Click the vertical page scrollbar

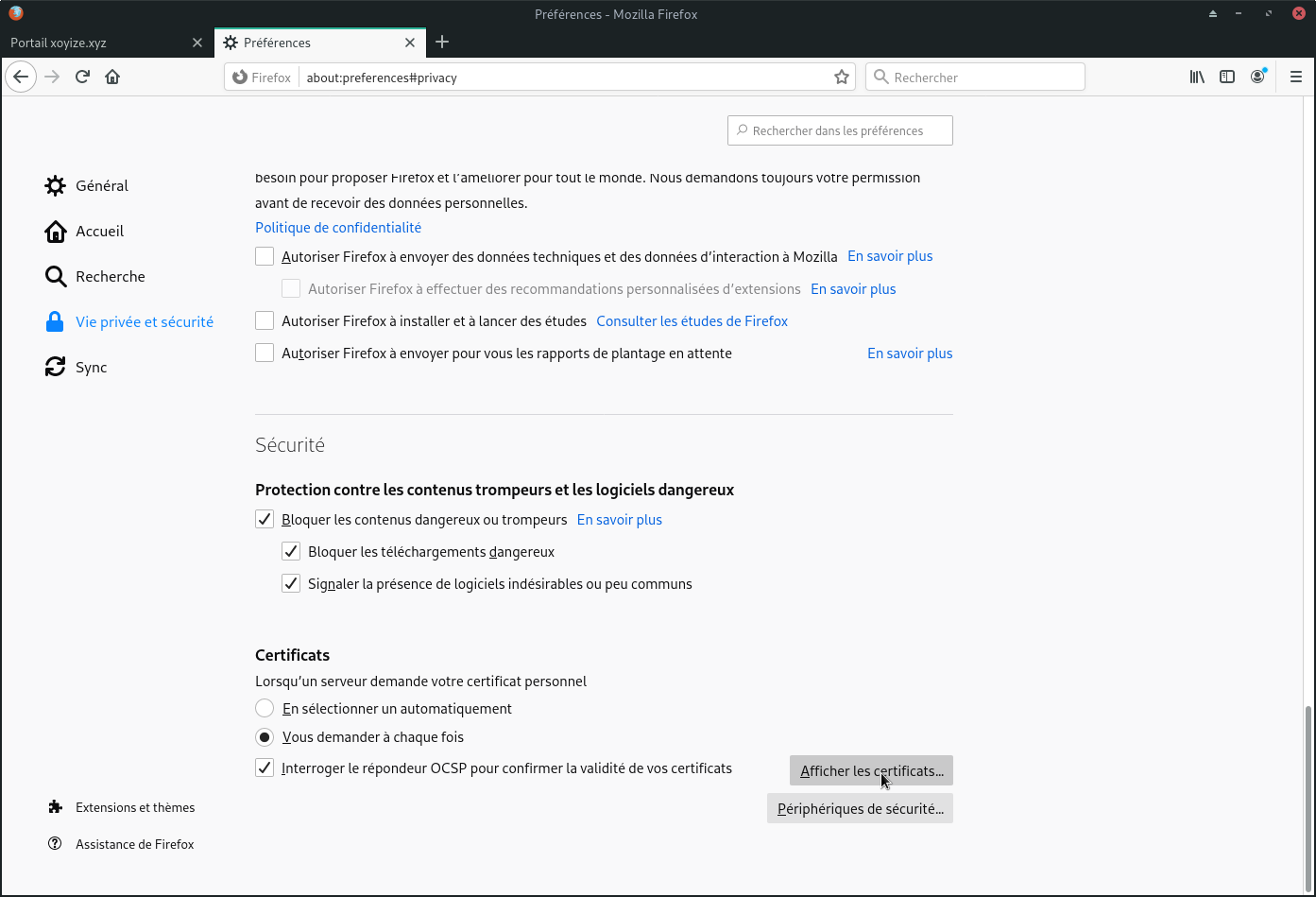coord(1308,794)
